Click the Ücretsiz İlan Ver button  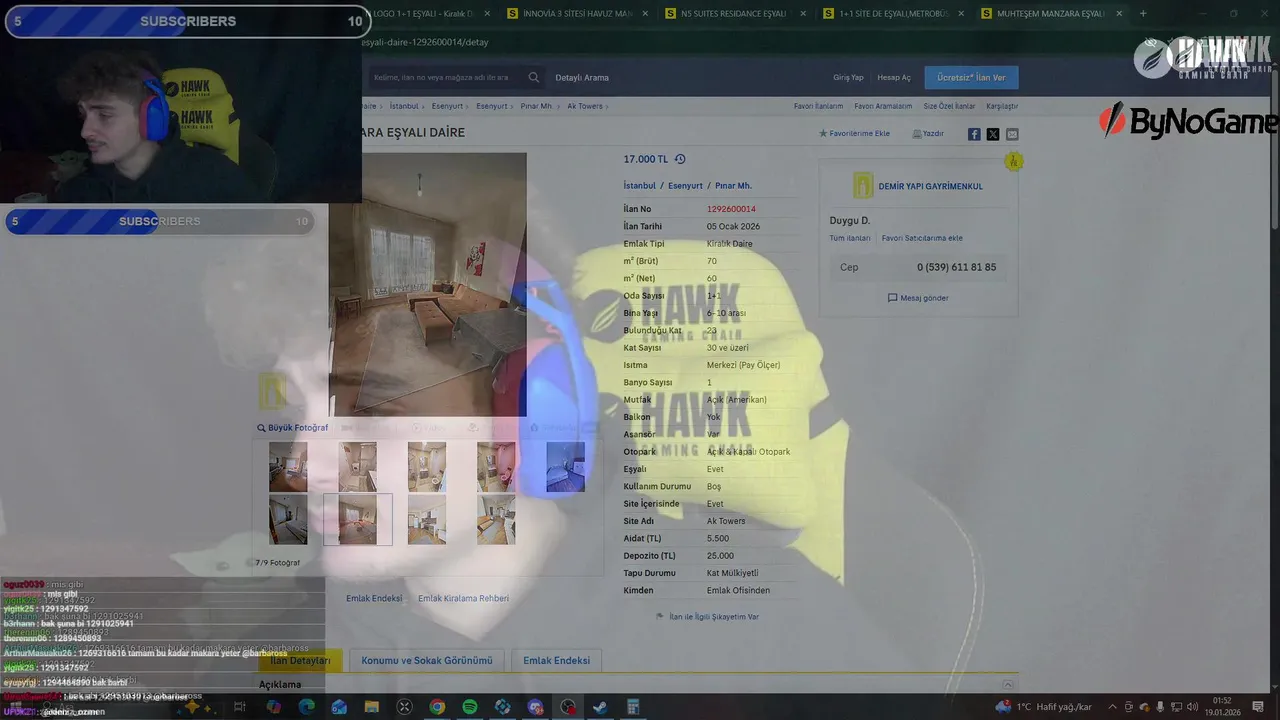click(x=971, y=77)
